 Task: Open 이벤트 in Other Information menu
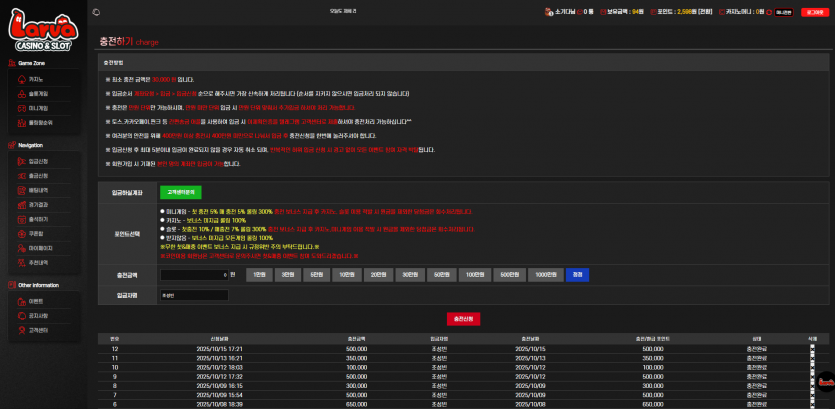click(x=36, y=301)
